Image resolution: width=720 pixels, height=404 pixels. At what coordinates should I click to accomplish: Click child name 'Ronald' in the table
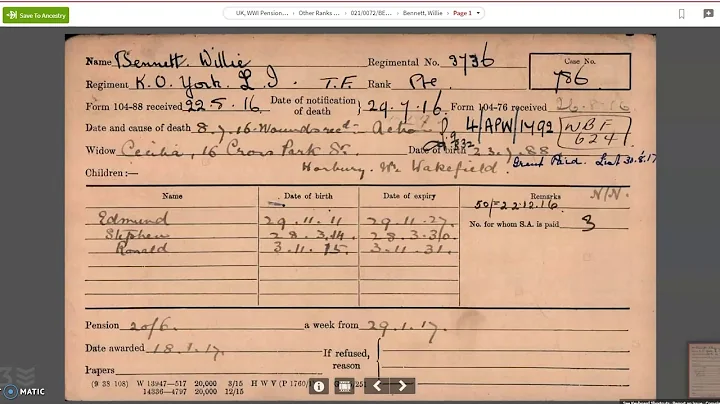pyautogui.click(x=141, y=248)
